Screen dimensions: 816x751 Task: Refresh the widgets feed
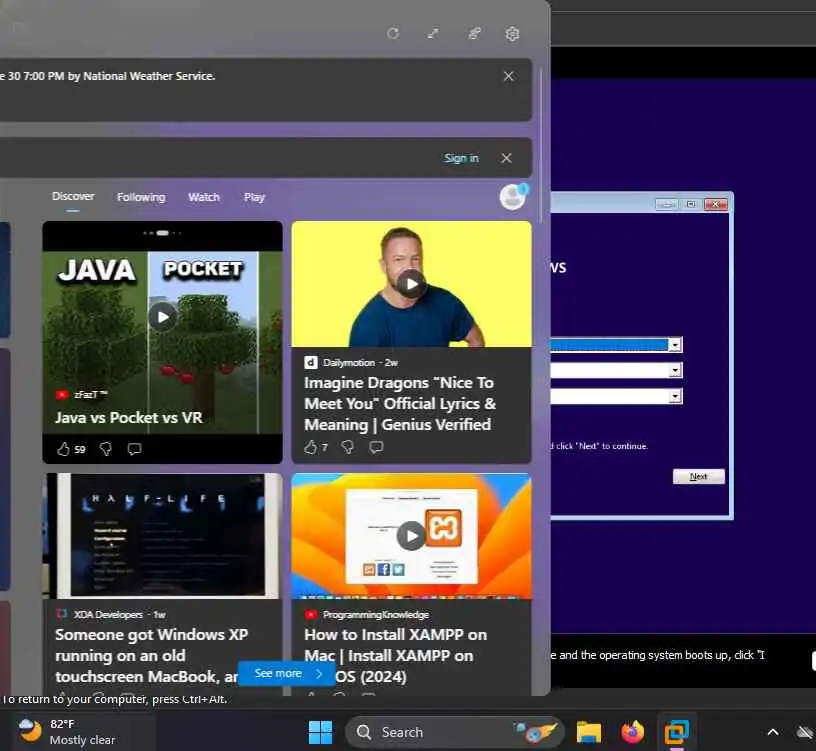coord(393,33)
